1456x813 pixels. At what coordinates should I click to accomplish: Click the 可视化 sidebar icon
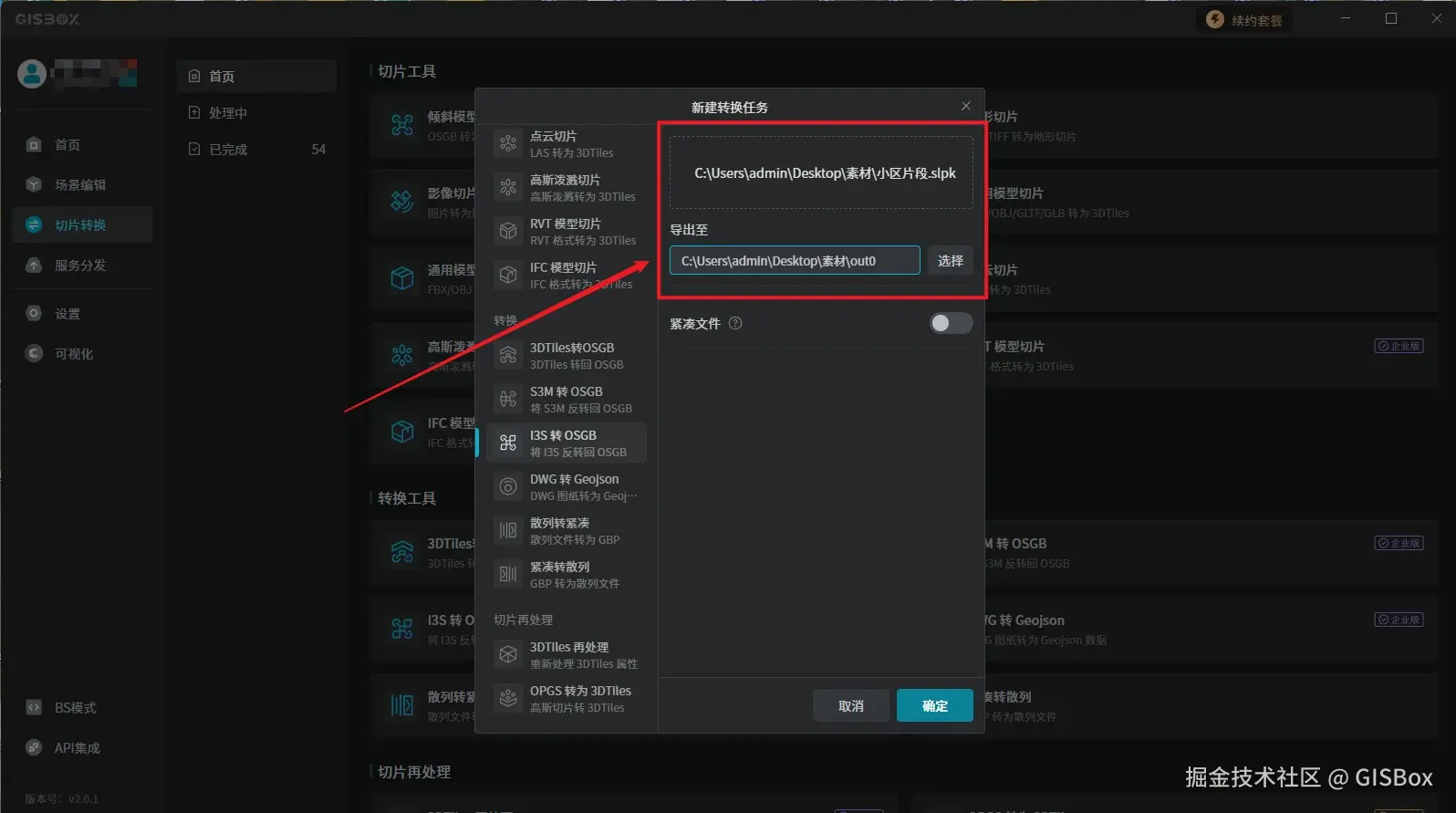click(x=34, y=353)
